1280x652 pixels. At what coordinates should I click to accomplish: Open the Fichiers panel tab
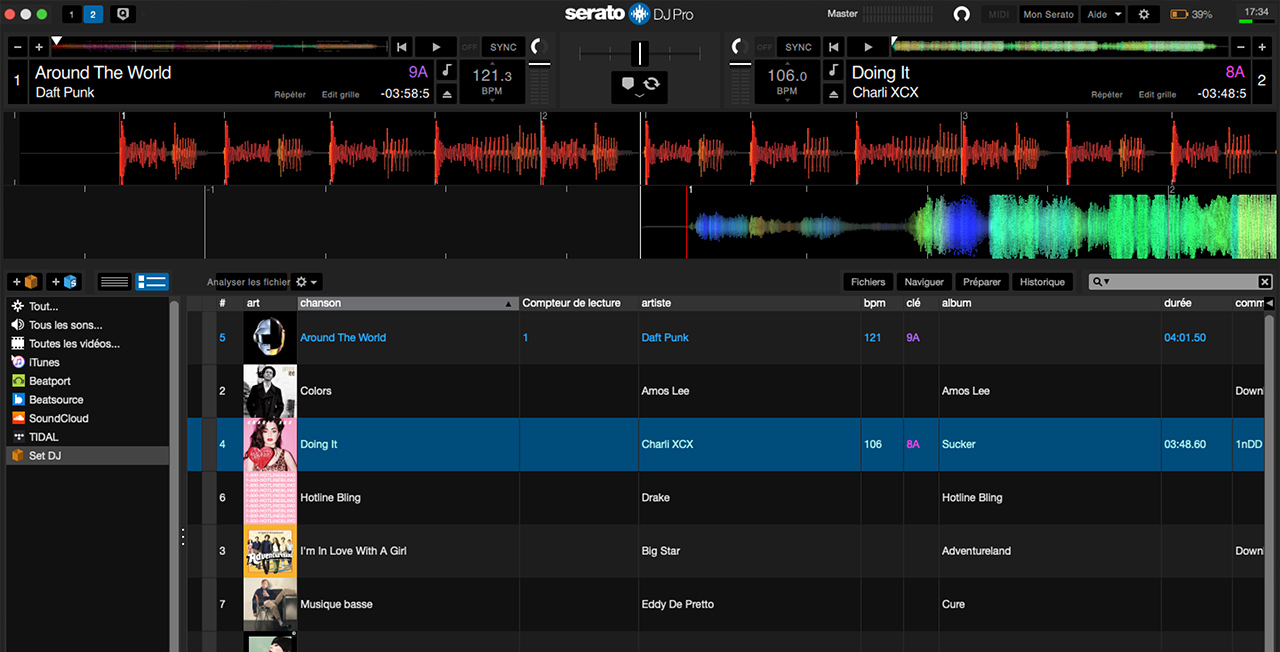(x=868, y=282)
